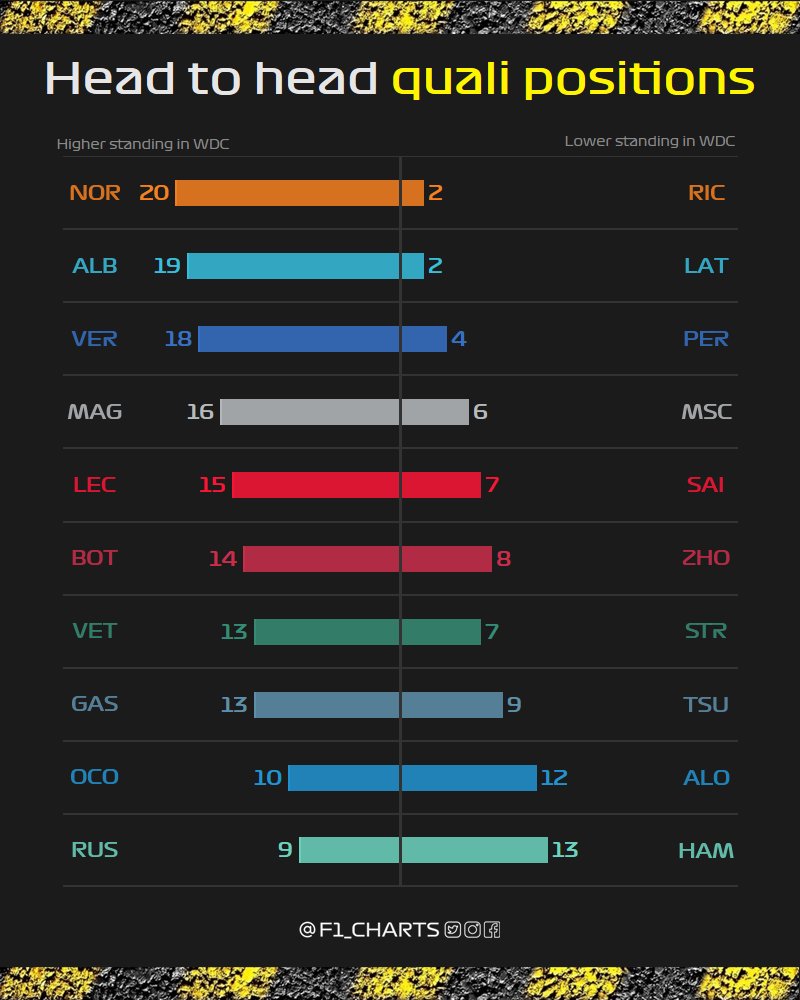Viewport: 800px width, 1000px height.
Task: Select the yellow 'quali positions' title text
Action: pos(574,80)
